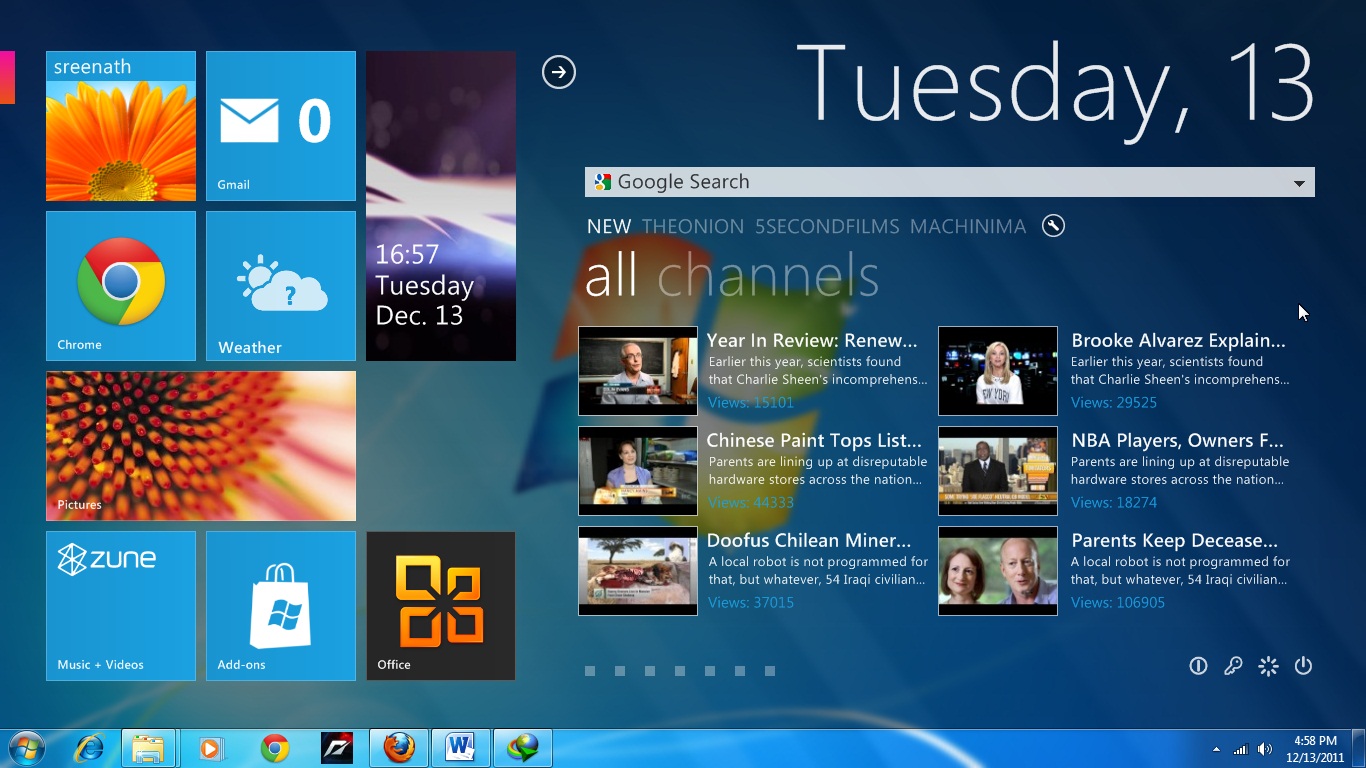The image size is (1366, 768).
Task: Launch the Need for Speed taskbar icon
Action: coord(337,748)
